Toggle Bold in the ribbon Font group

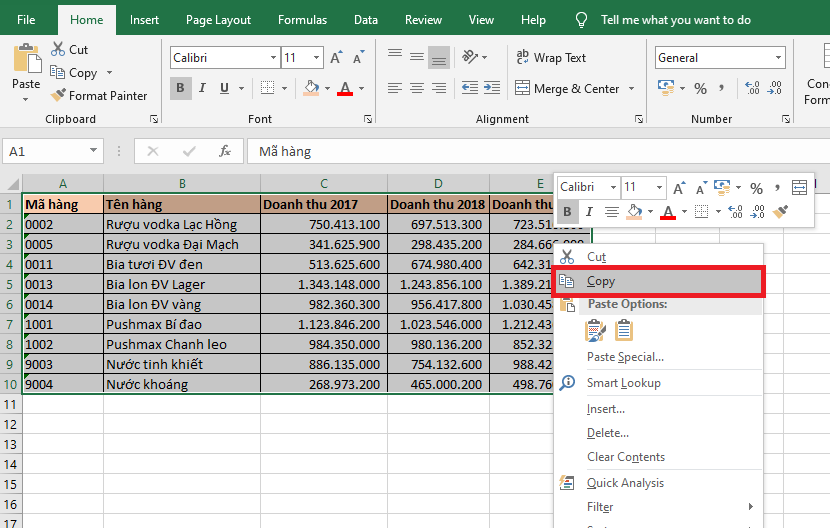pos(180,88)
